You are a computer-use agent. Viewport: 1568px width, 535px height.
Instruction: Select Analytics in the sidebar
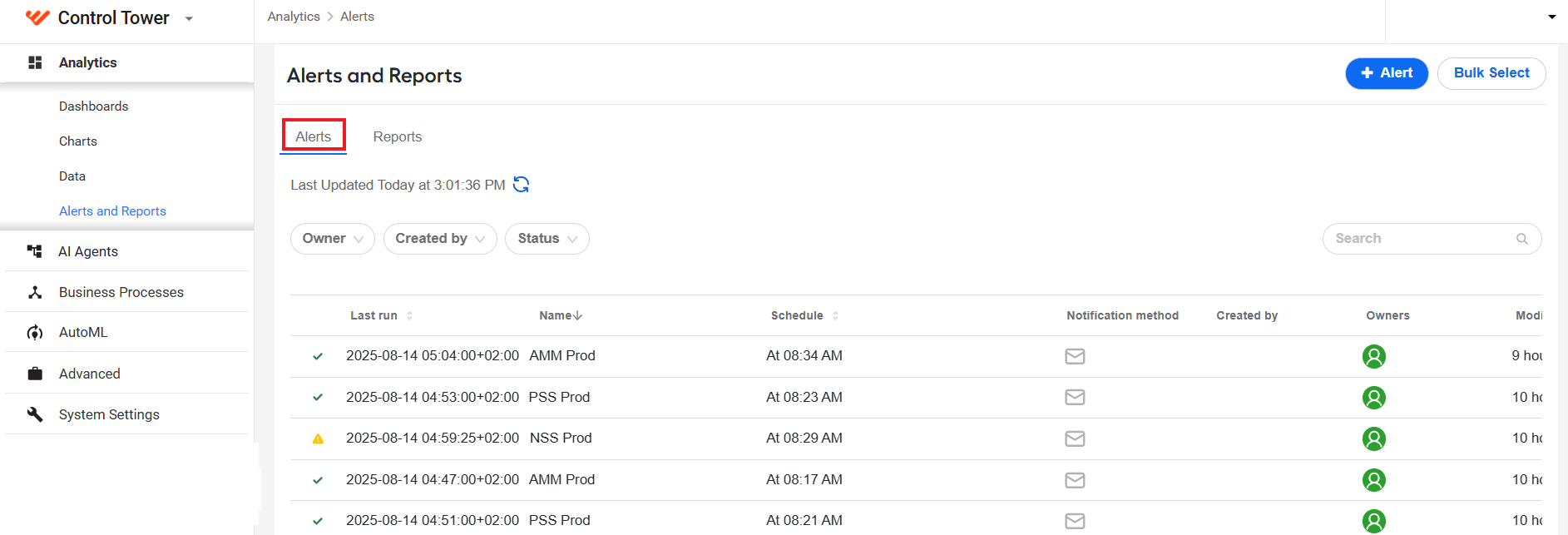pyautogui.click(x=87, y=62)
